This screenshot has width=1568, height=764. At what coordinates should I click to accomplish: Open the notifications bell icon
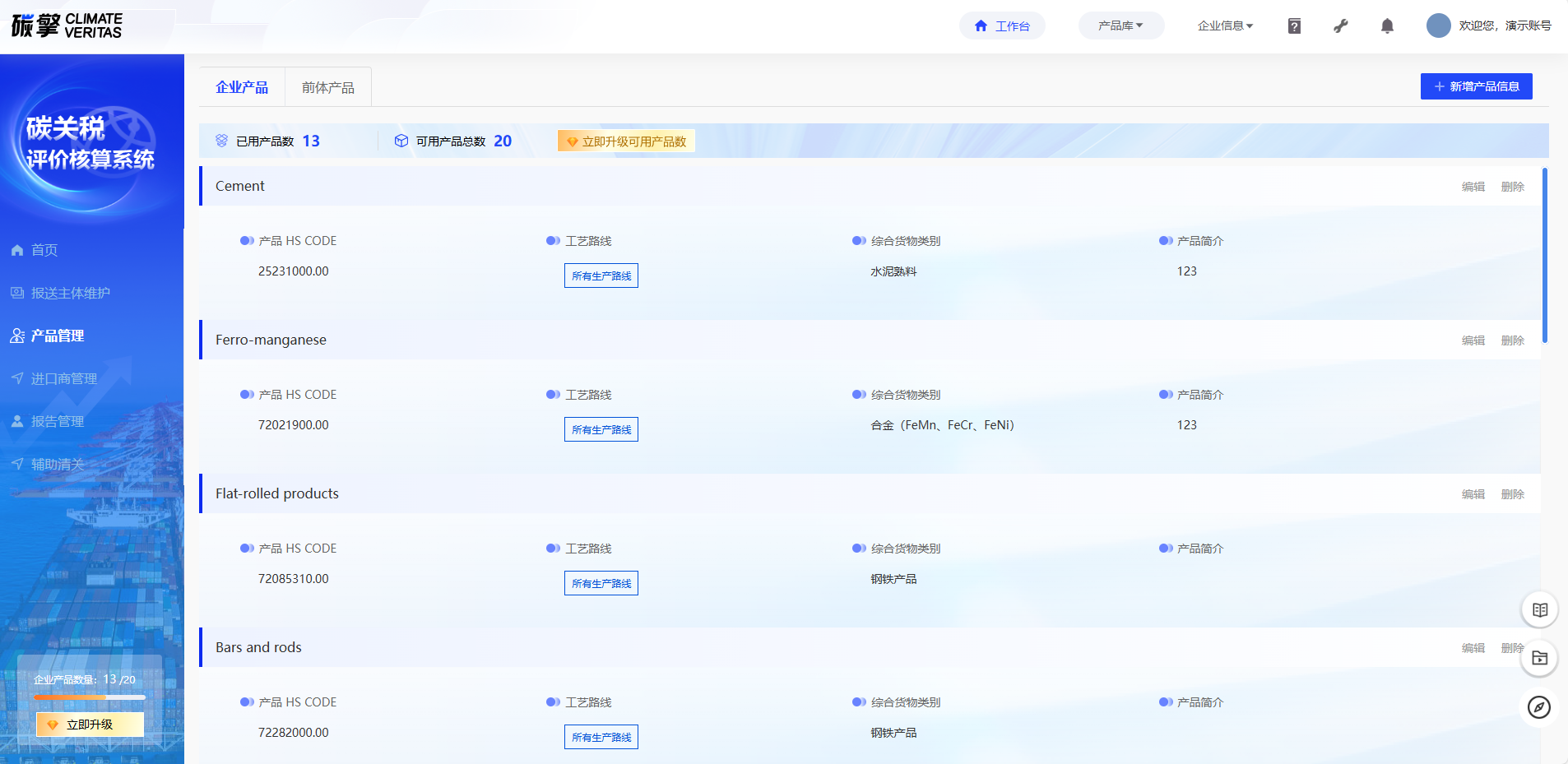point(1387,26)
